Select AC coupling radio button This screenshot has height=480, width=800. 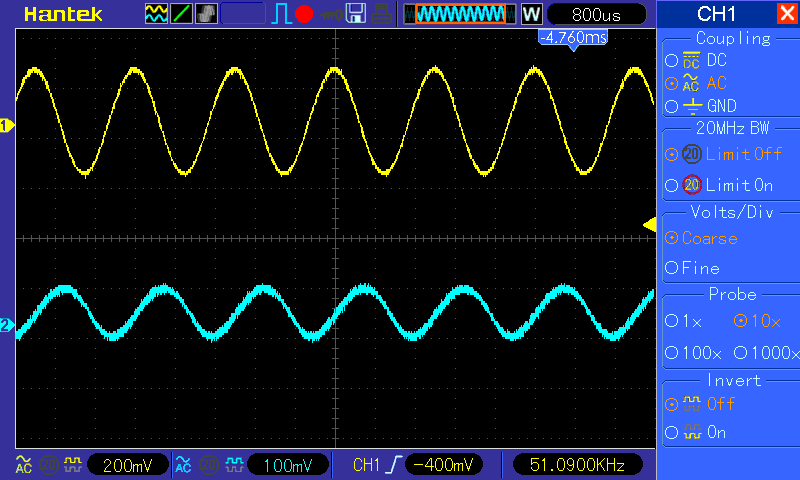[671, 83]
